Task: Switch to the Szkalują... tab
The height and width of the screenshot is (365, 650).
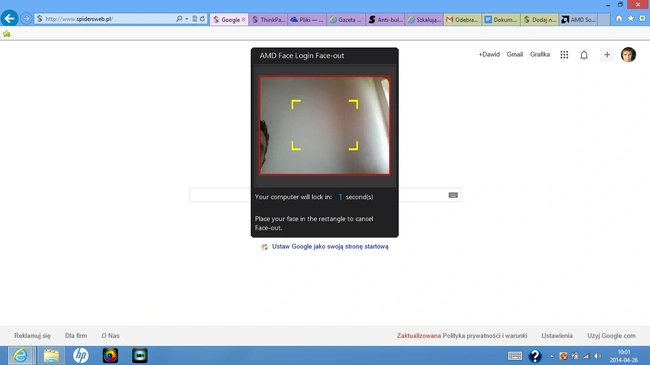Action: coord(424,19)
